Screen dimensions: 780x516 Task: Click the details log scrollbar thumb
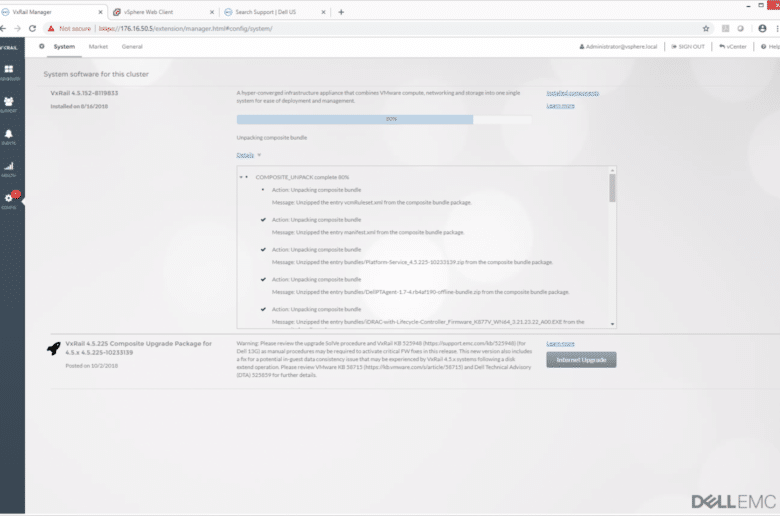pos(612,188)
